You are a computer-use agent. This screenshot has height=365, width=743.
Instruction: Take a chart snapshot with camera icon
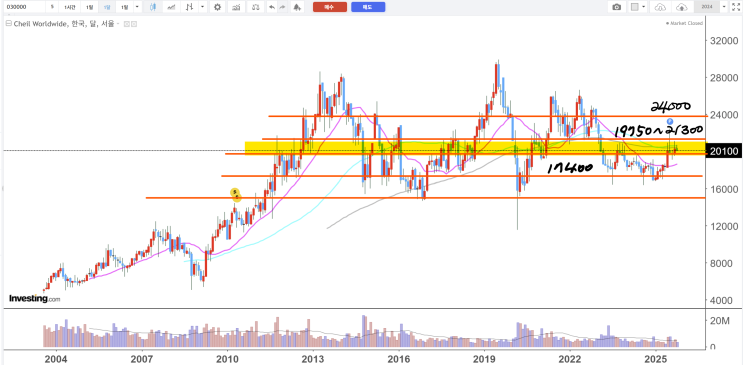[x=616, y=7]
